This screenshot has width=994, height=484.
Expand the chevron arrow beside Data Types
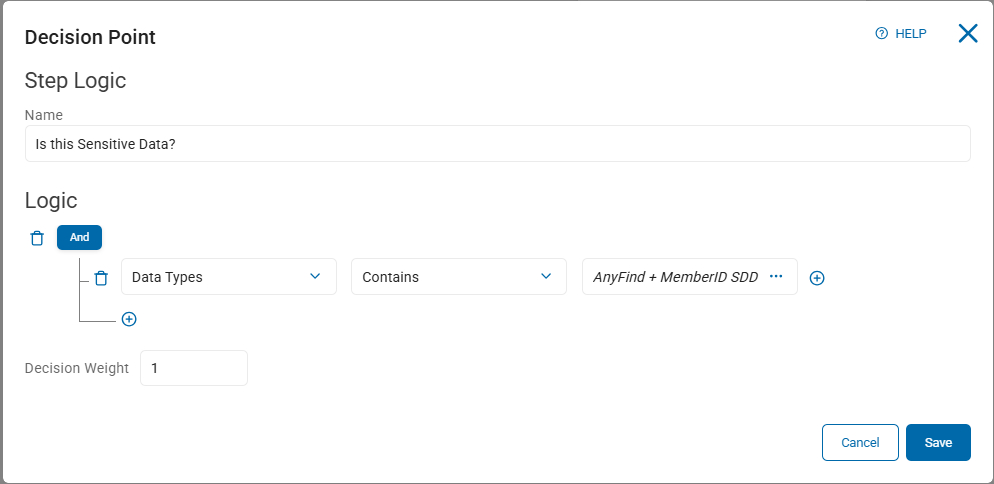pyautogui.click(x=315, y=276)
